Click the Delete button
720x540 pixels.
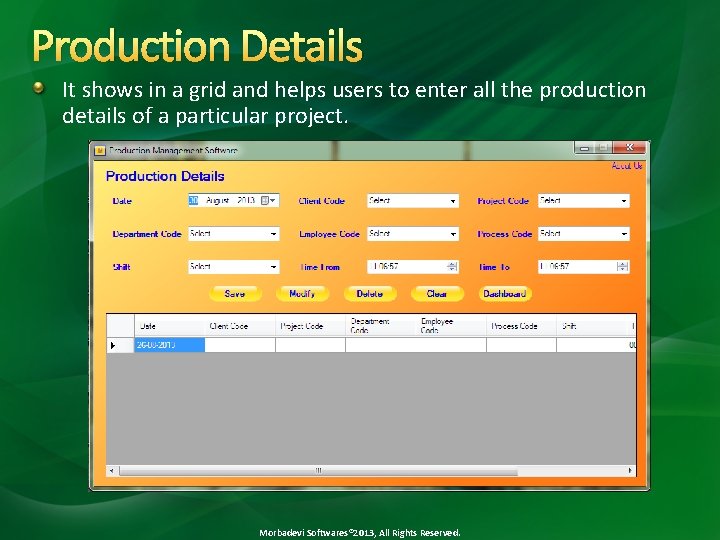point(370,294)
